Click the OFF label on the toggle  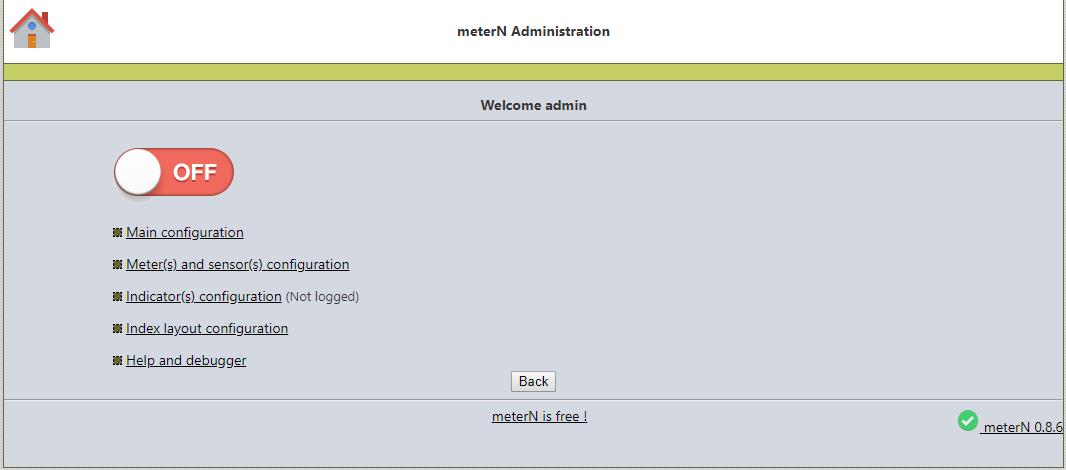[194, 173]
